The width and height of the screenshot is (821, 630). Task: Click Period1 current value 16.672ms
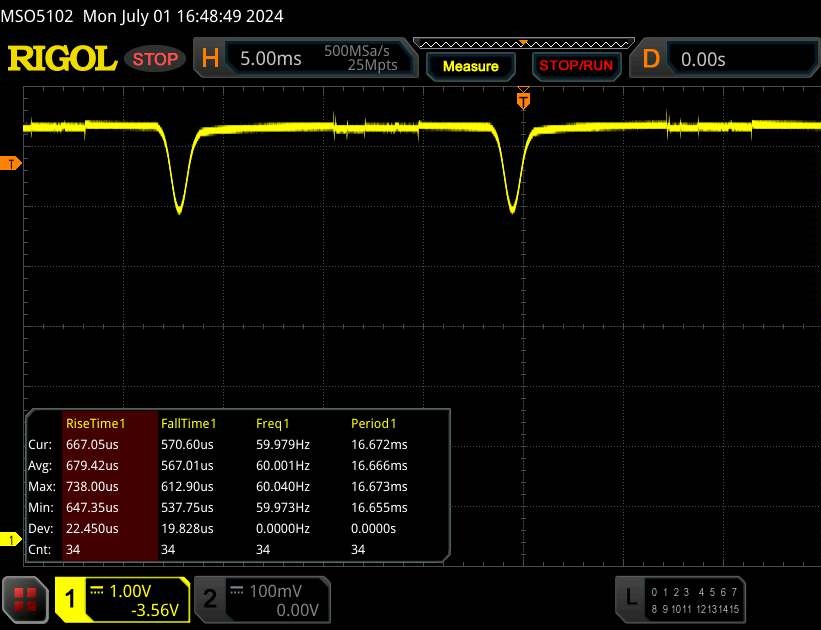(x=379, y=445)
